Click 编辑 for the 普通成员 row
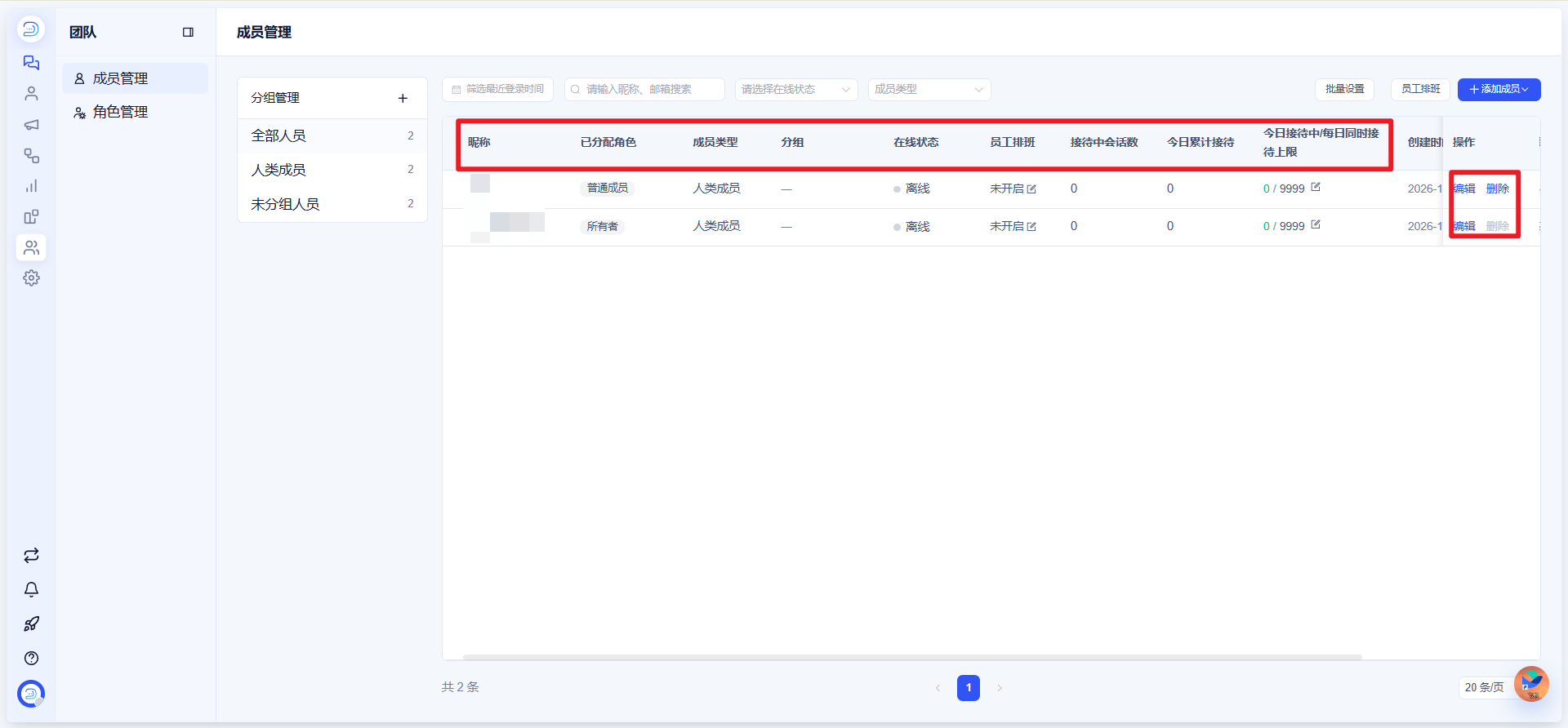The width and height of the screenshot is (1568, 728). 1464,189
